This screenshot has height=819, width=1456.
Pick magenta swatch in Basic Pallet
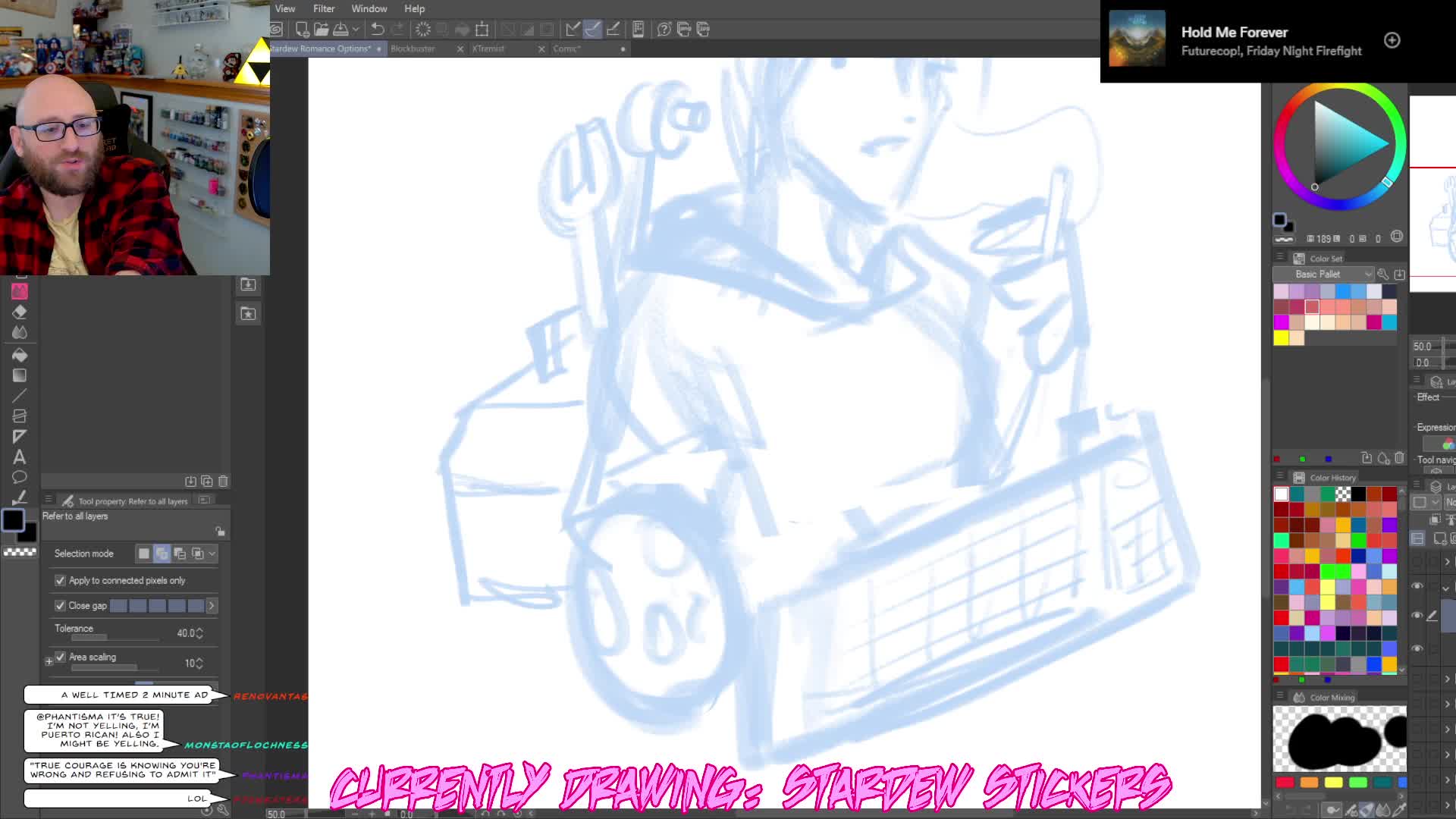click(1281, 322)
